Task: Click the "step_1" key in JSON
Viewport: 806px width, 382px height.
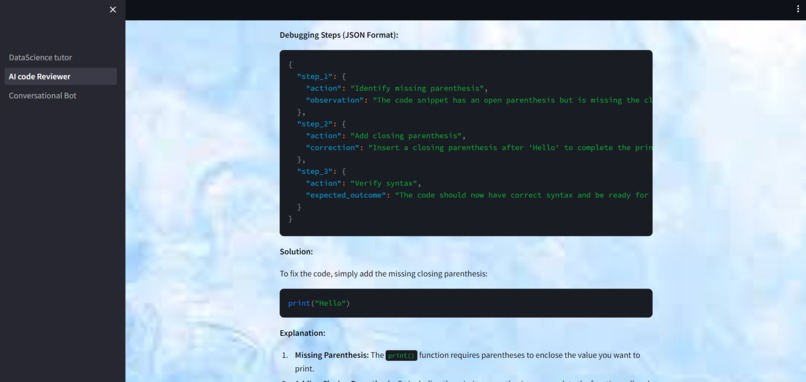Action: [315, 77]
